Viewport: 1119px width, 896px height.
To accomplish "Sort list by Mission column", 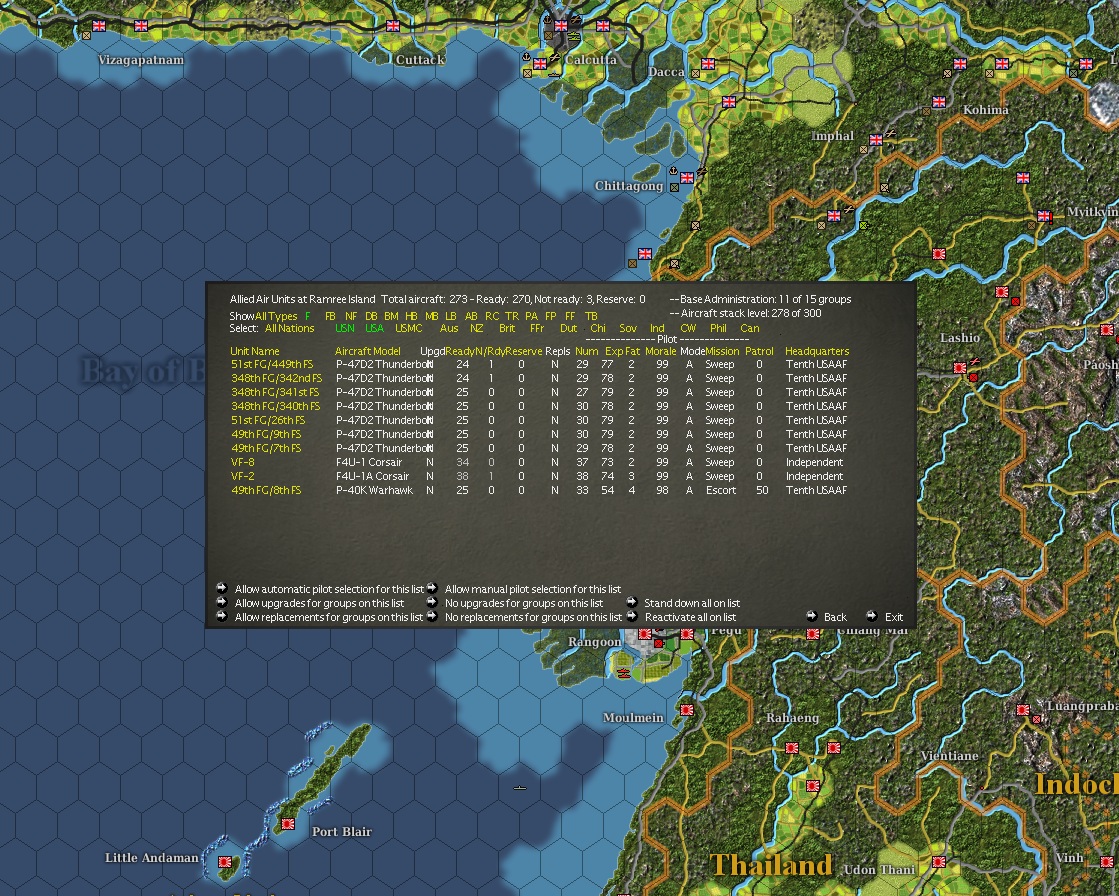I will point(722,351).
